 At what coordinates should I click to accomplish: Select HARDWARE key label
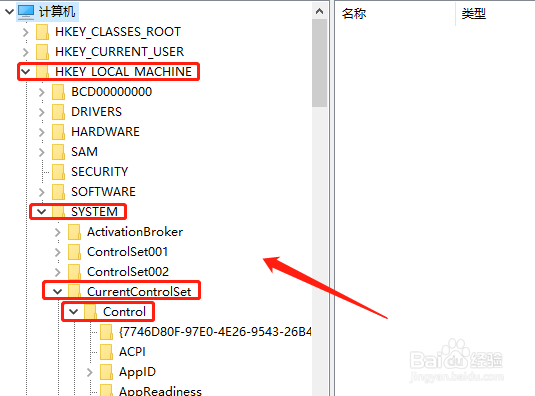[x=105, y=132]
